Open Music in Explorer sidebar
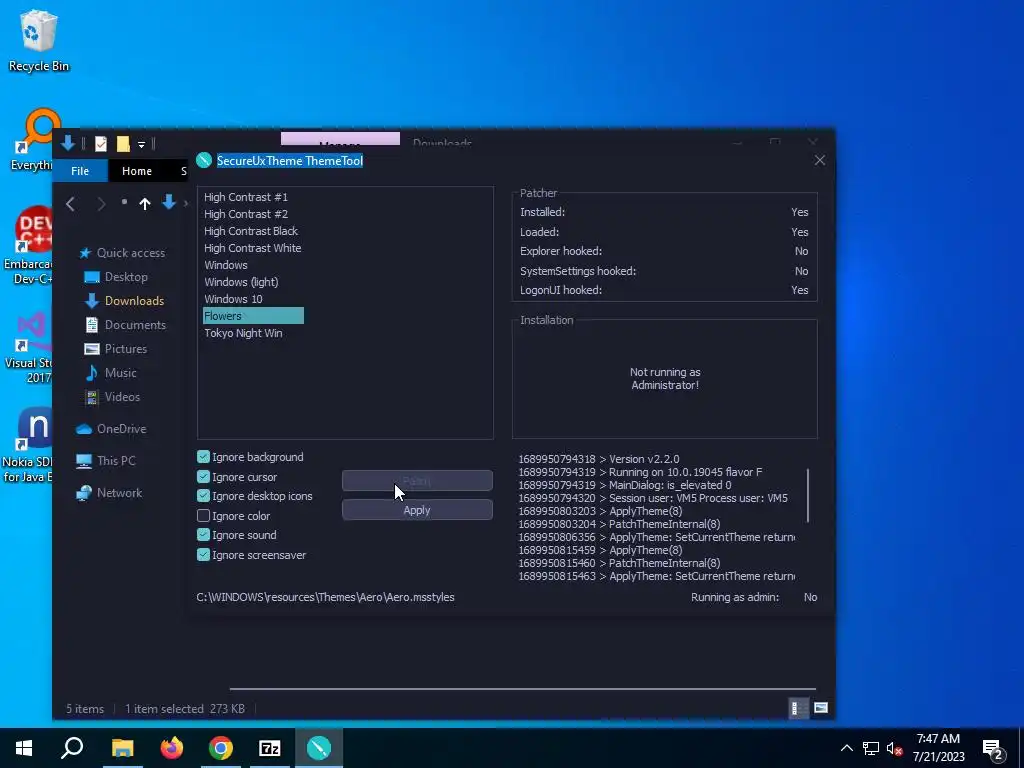This screenshot has width=1024, height=768. point(110,372)
